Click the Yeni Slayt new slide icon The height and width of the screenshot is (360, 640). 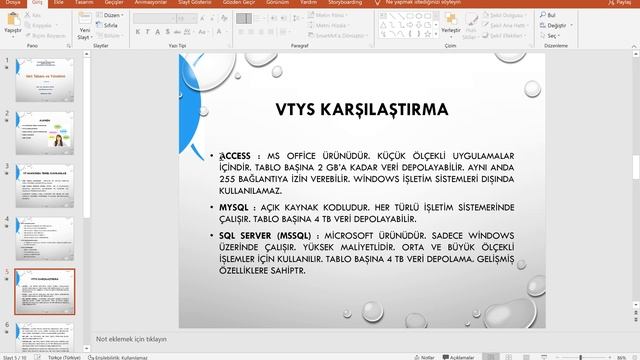(x=85, y=18)
